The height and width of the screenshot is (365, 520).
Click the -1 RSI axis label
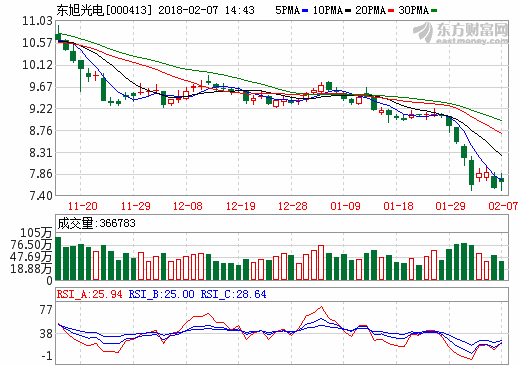47,356
